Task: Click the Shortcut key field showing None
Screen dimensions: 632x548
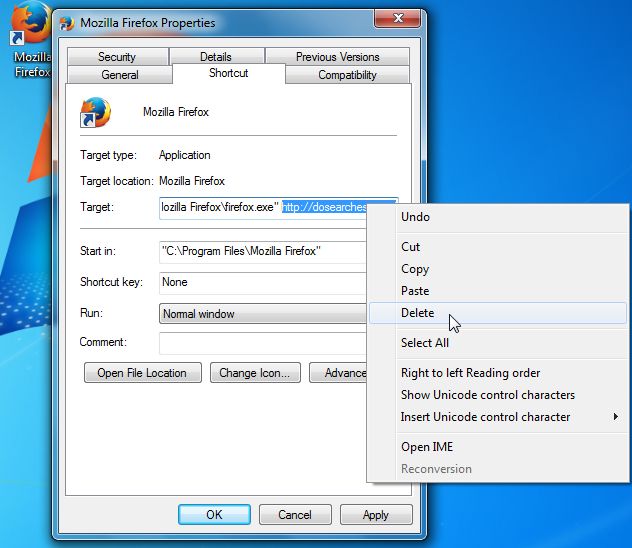Action: point(263,283)
